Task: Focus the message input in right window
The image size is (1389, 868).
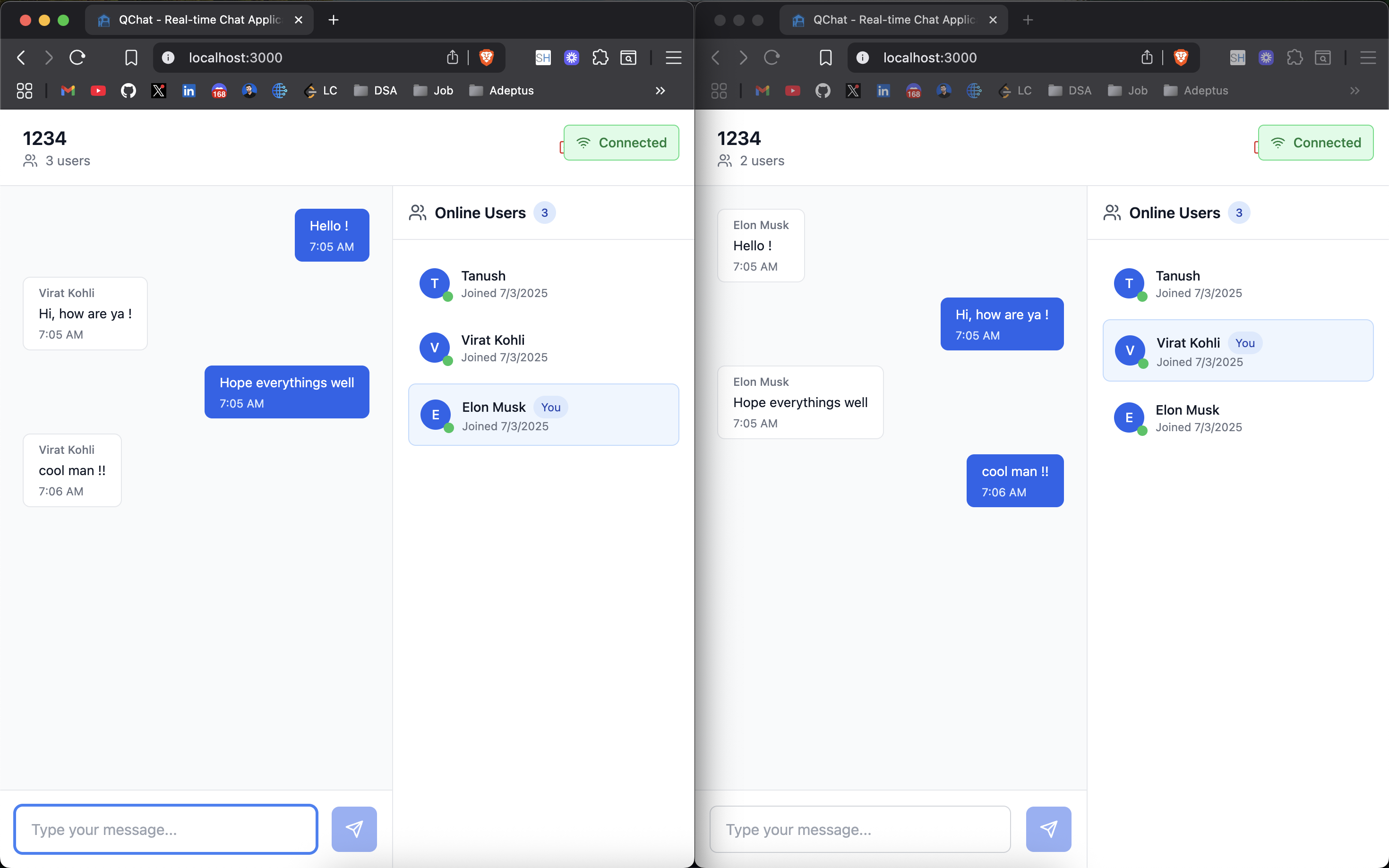Action: click(x=859, y=828)
